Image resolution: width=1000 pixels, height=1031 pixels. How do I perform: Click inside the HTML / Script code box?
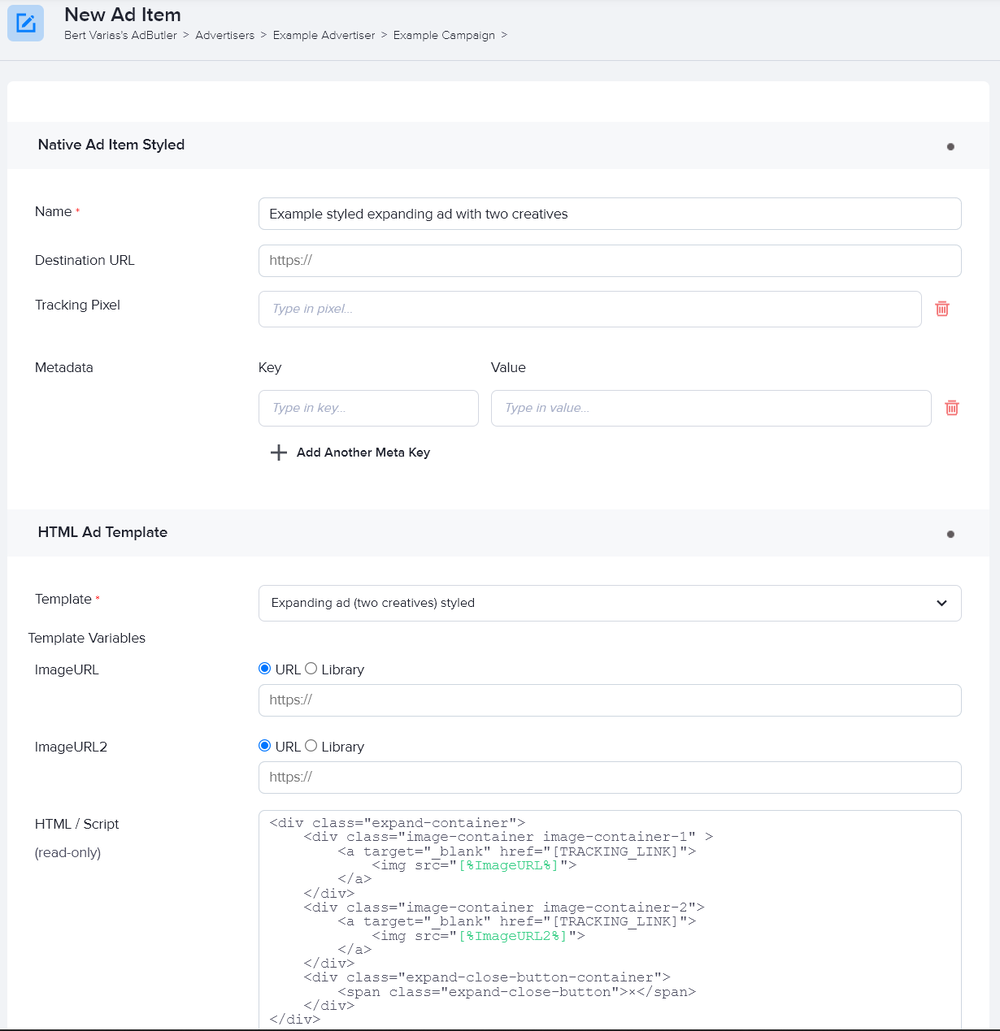click(609, 920)
